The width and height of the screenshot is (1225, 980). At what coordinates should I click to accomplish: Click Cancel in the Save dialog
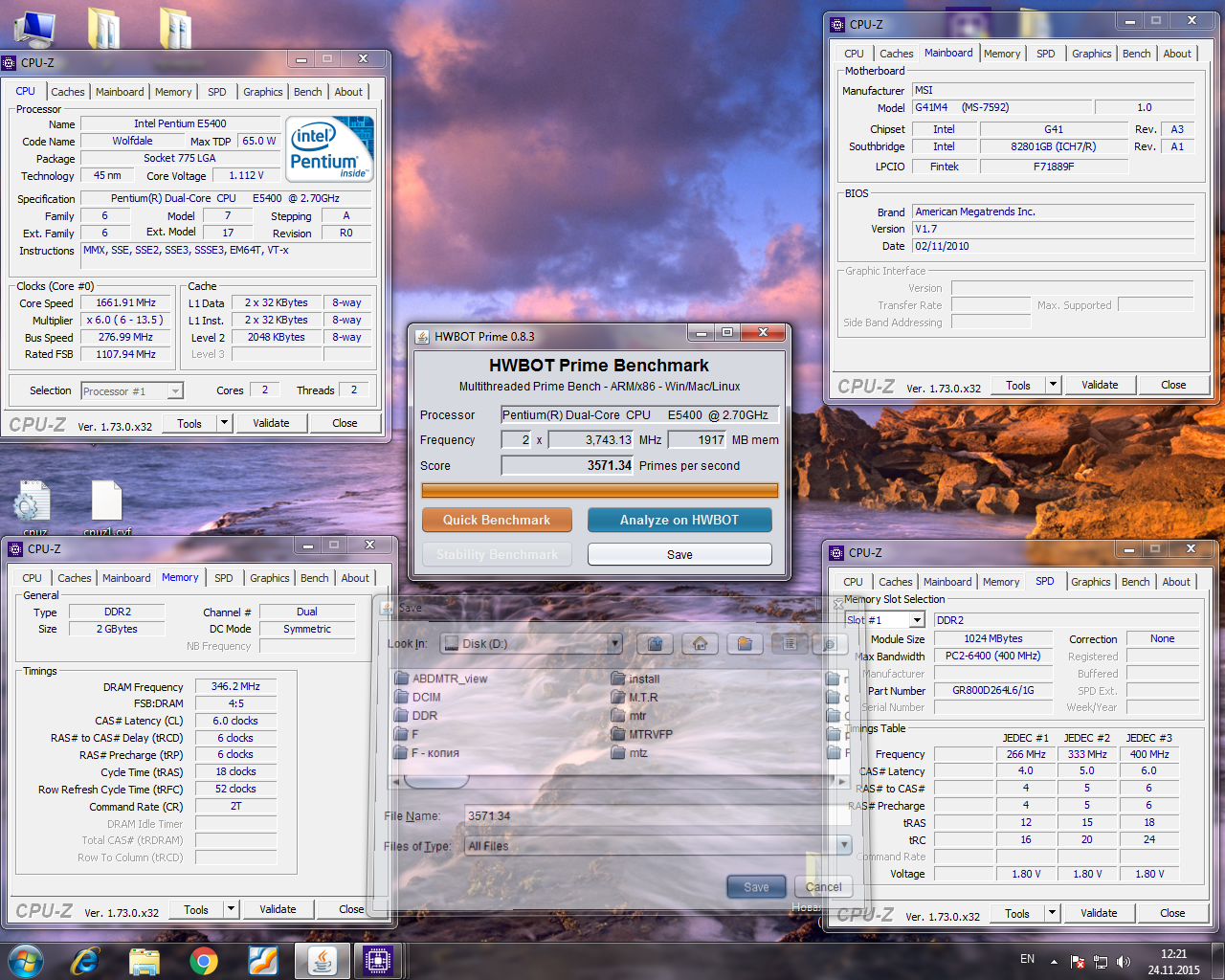tap(824, 887)
